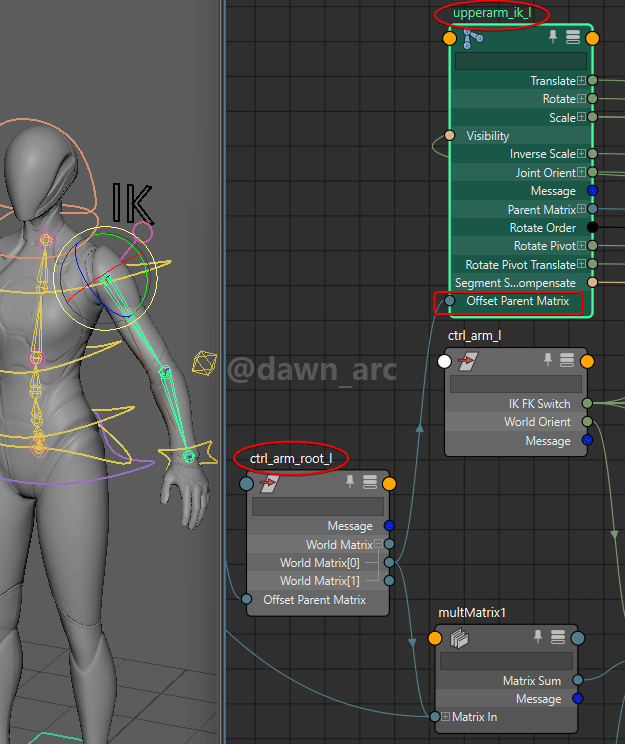The height and width of the screenshot is (744, 625).
Task: Expand Parent Matrix attribute
Action: tap(581, 209)
